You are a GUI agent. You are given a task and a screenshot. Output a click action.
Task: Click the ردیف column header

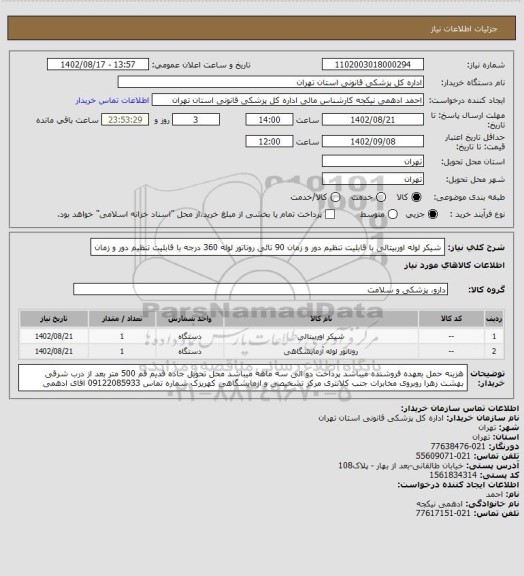[x=494, y=319]
